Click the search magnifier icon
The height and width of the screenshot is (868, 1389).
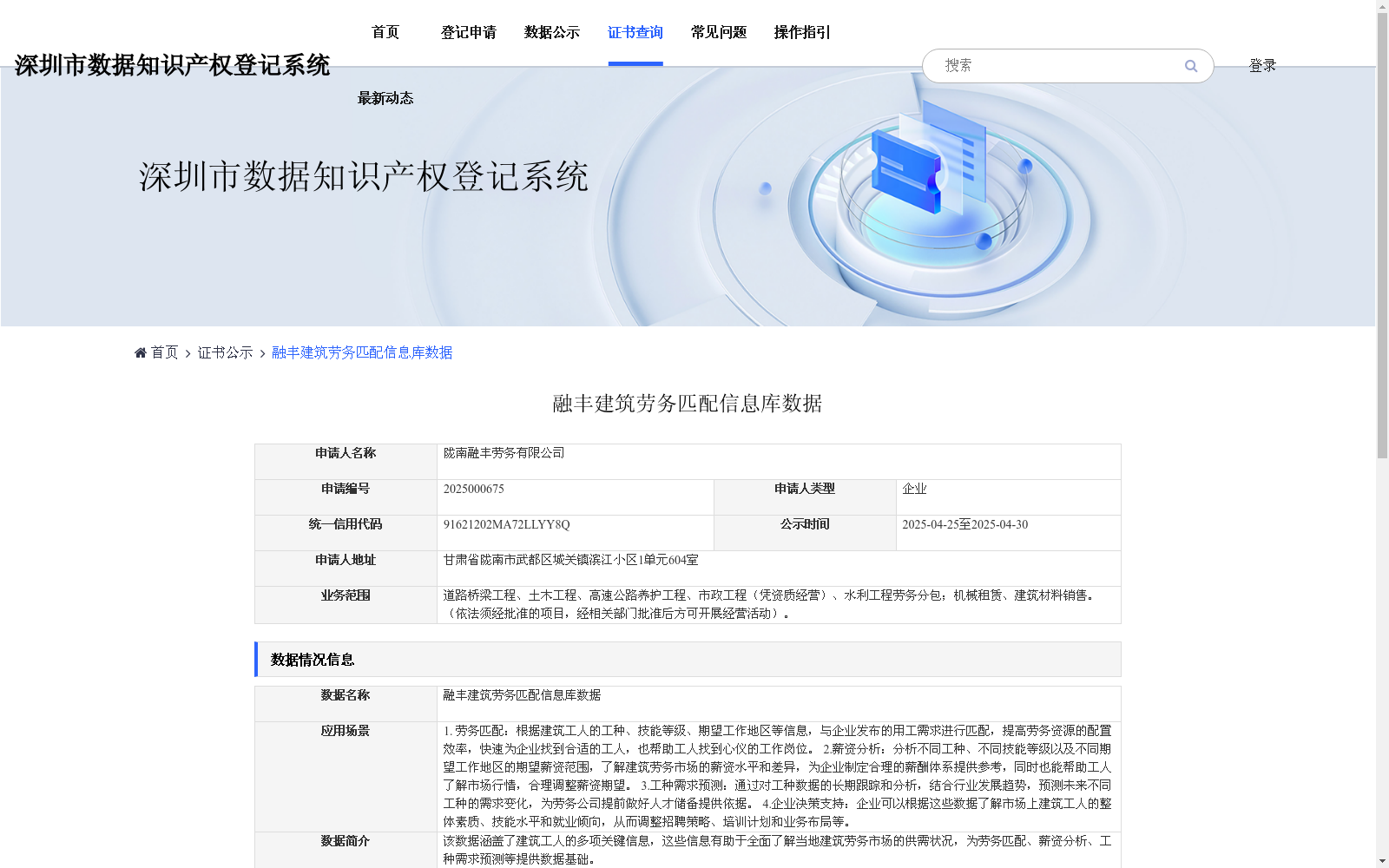click(1191, 66)
